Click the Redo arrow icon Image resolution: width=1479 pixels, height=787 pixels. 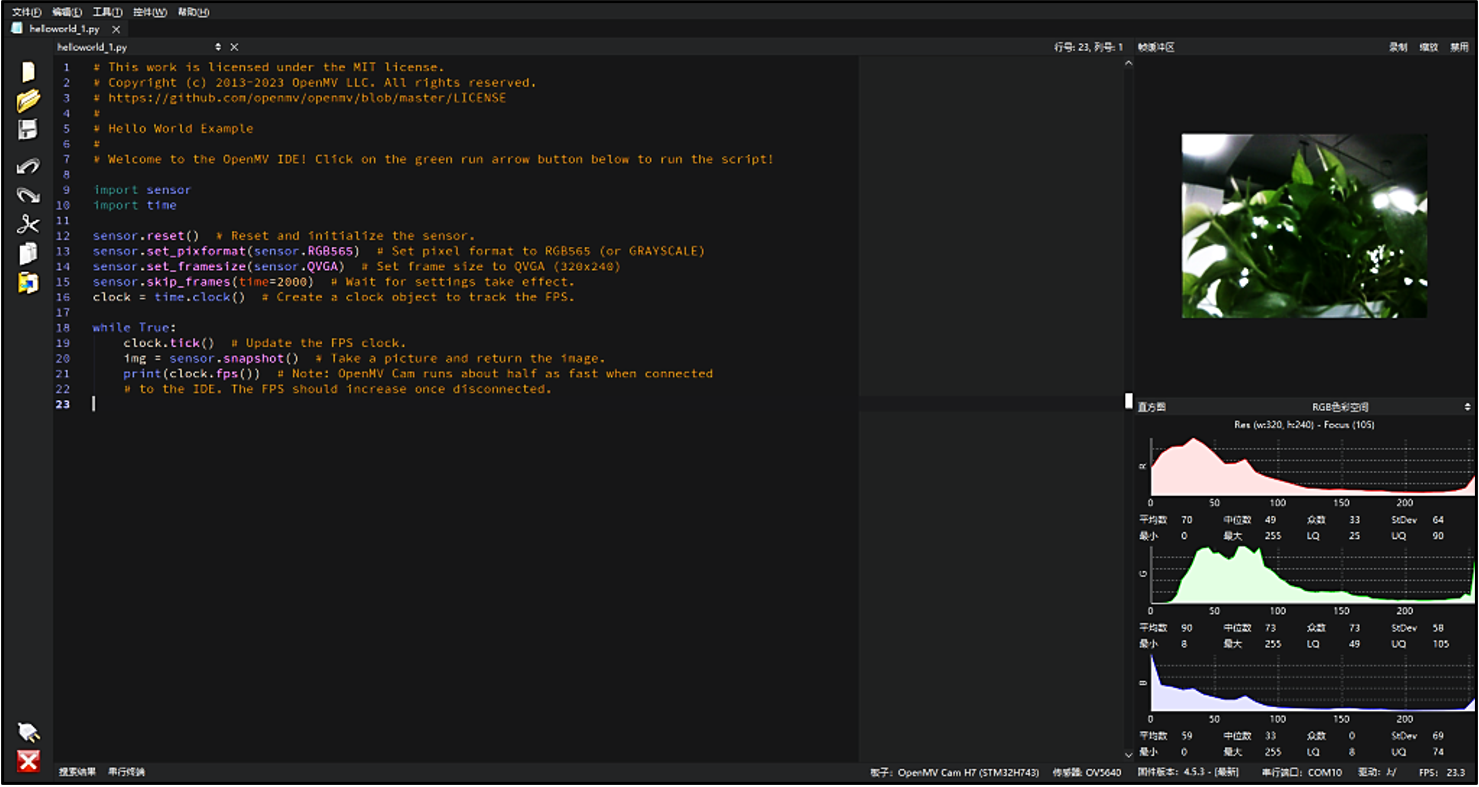(28, 195)
